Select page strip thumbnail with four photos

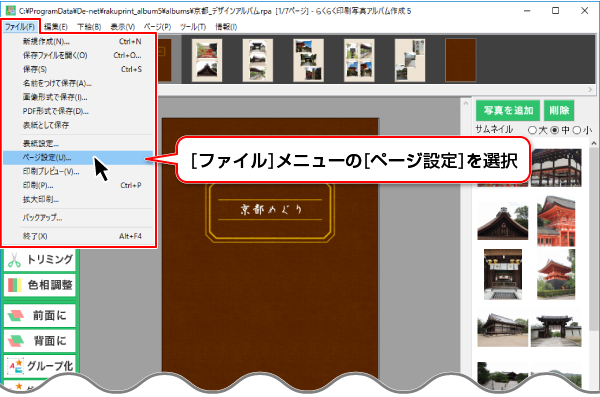(359, 60)
